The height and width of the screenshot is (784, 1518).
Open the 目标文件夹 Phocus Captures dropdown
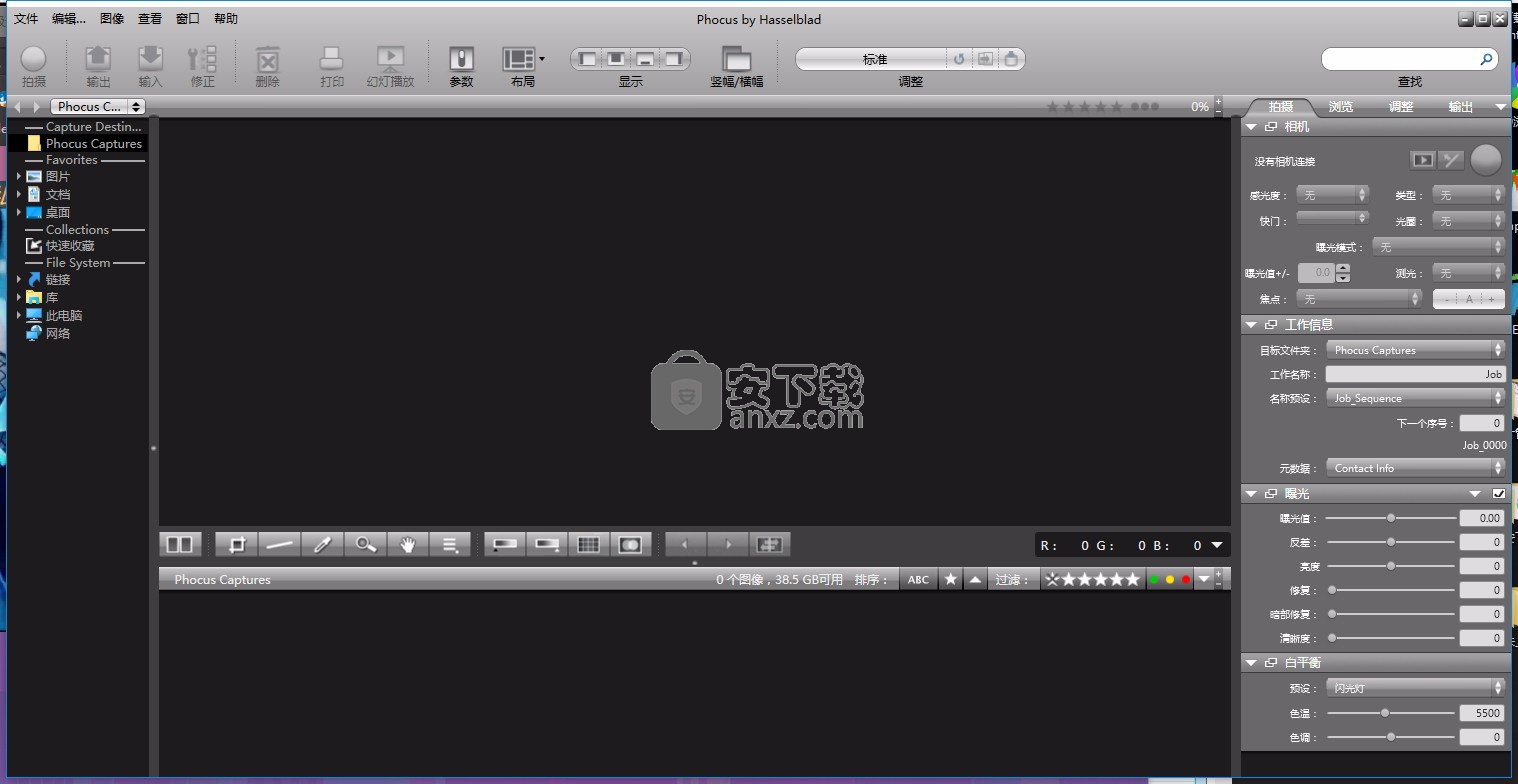(1415, 350)
